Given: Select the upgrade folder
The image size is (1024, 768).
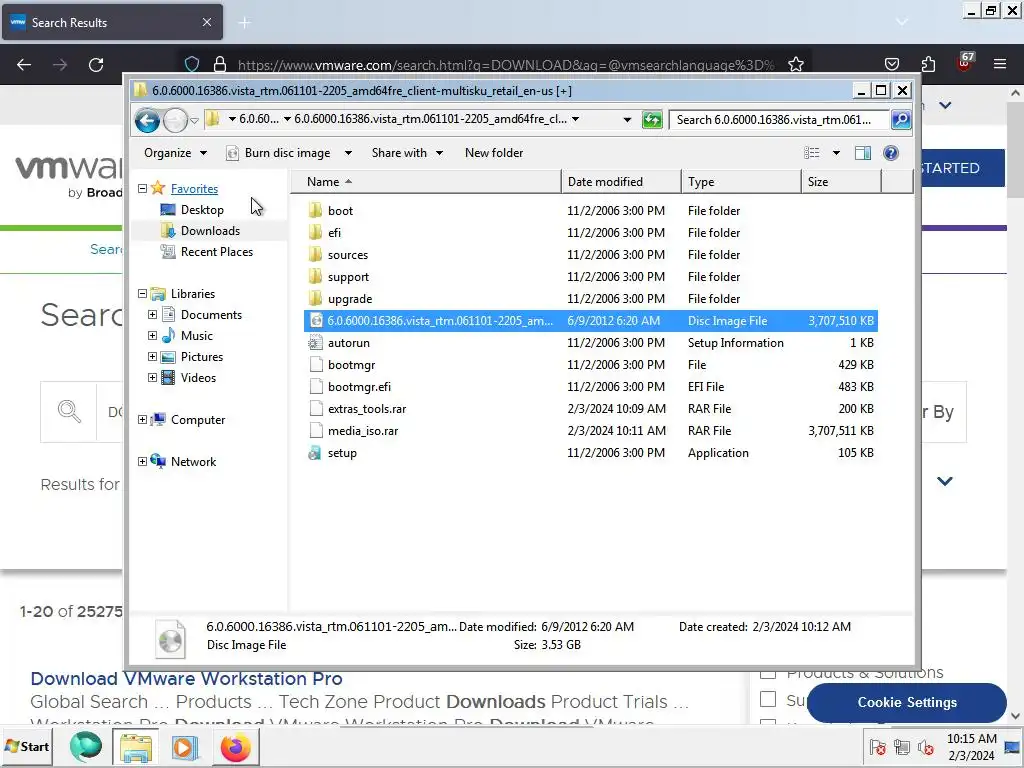Looking at the screenshot, I should coord(591,298).
